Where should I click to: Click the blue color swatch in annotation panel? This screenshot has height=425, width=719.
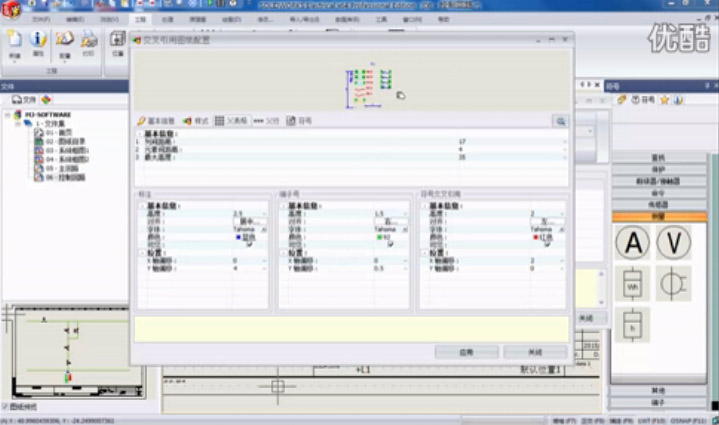(x=238, y=237)
